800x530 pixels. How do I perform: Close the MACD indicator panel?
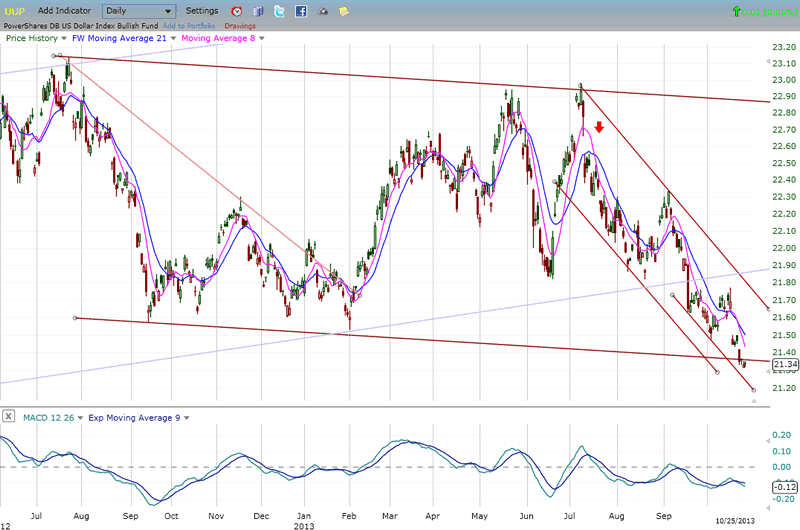(x=8, y=417)
